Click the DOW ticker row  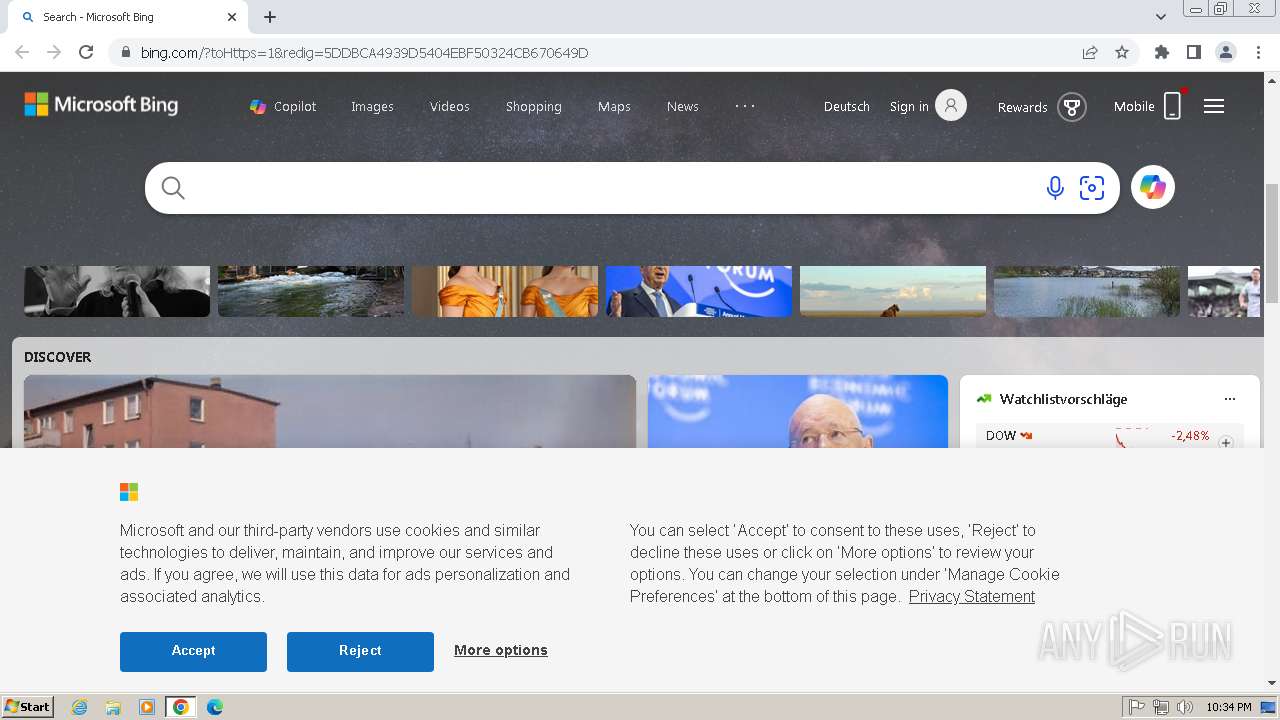tap(1110, 437)
